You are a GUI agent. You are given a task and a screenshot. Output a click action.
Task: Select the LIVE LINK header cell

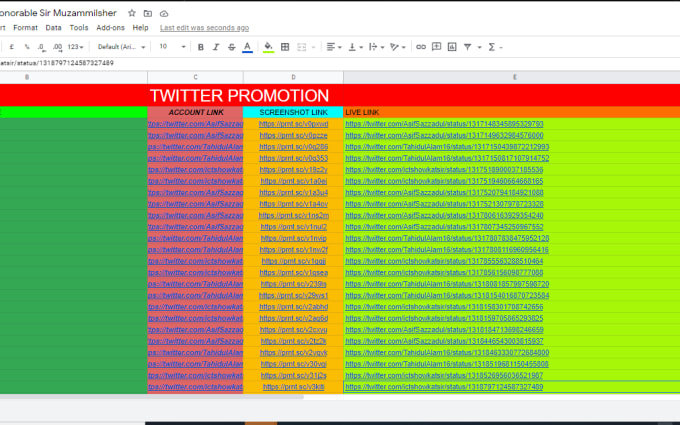pos(512,112)
